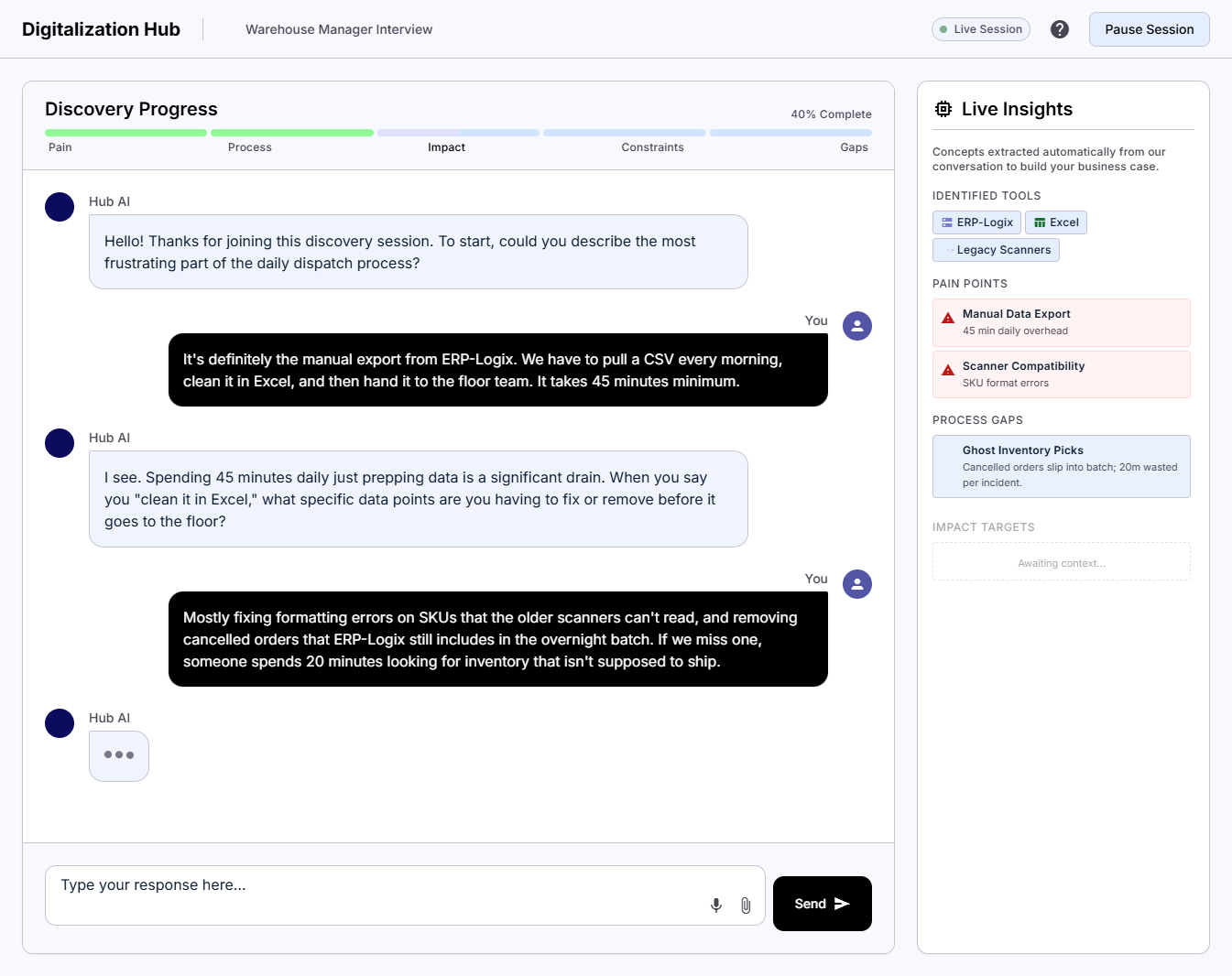1232x976 pixels.
Task: Click the IDENTIFIED TOOLS heading
Action: 987,196
